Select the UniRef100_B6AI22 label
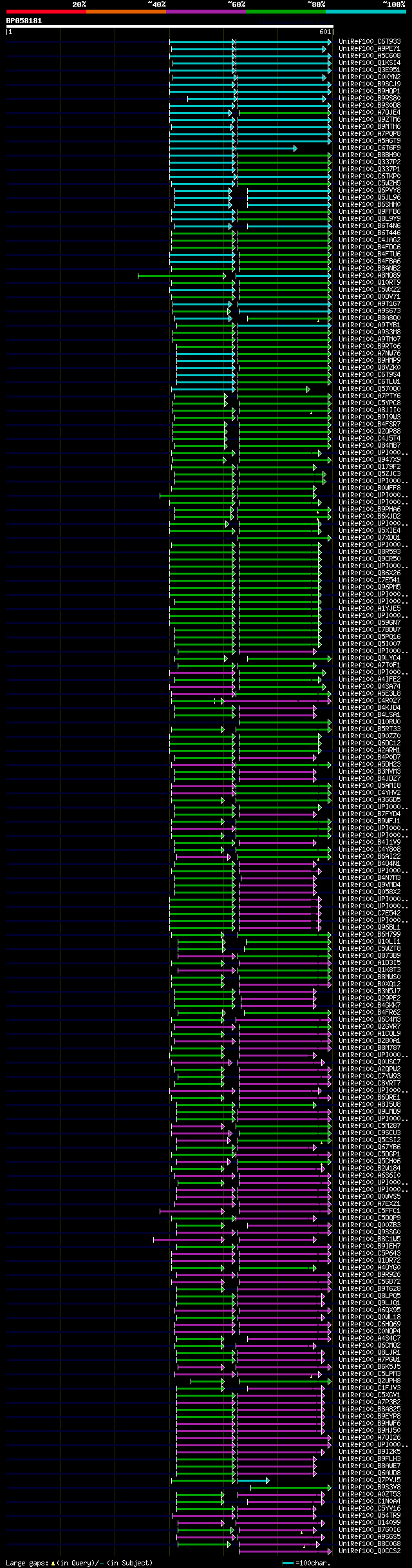 370,857
